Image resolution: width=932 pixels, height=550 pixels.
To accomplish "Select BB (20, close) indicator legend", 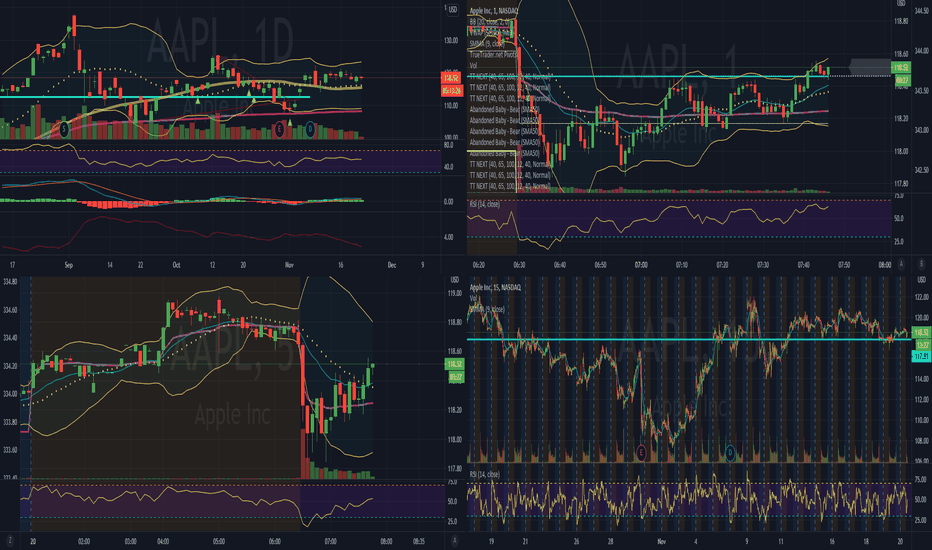I will 491,21.
